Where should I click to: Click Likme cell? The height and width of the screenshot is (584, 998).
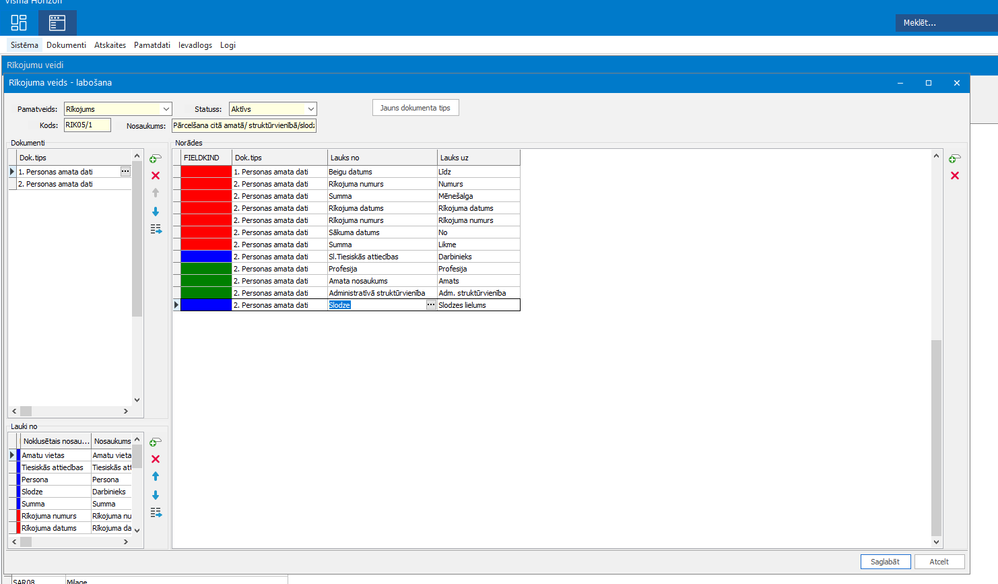point(479,244)
